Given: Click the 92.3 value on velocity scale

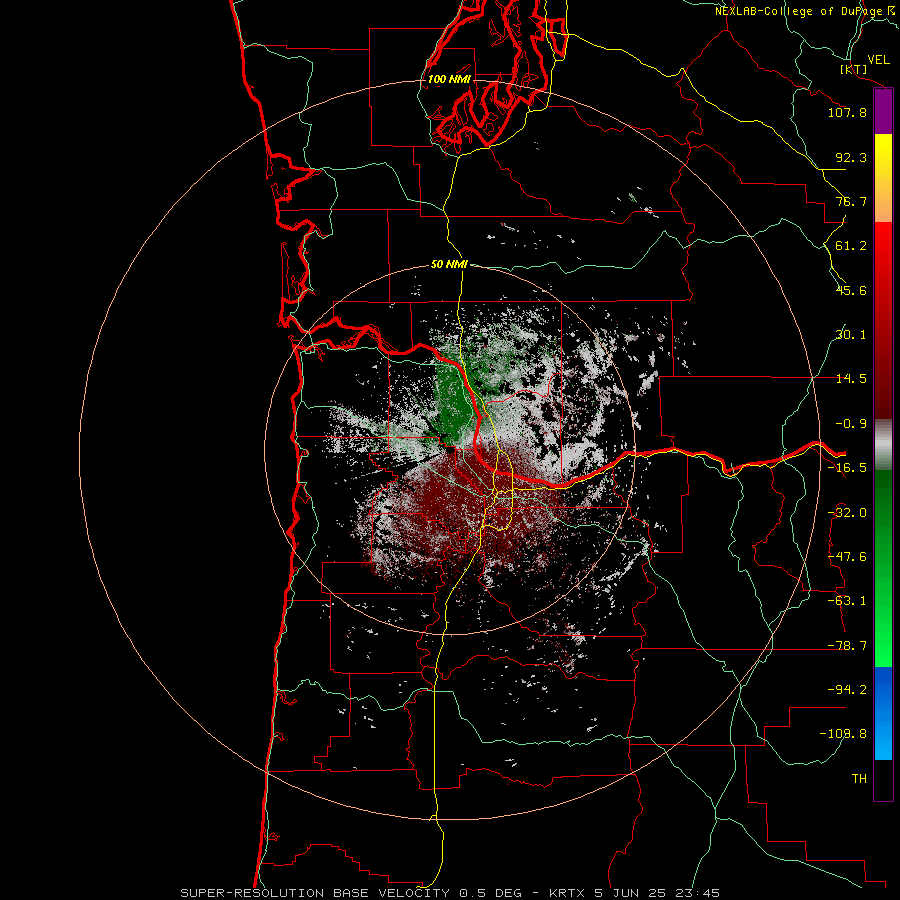Looking at the screenshot, I should point(851,157).
